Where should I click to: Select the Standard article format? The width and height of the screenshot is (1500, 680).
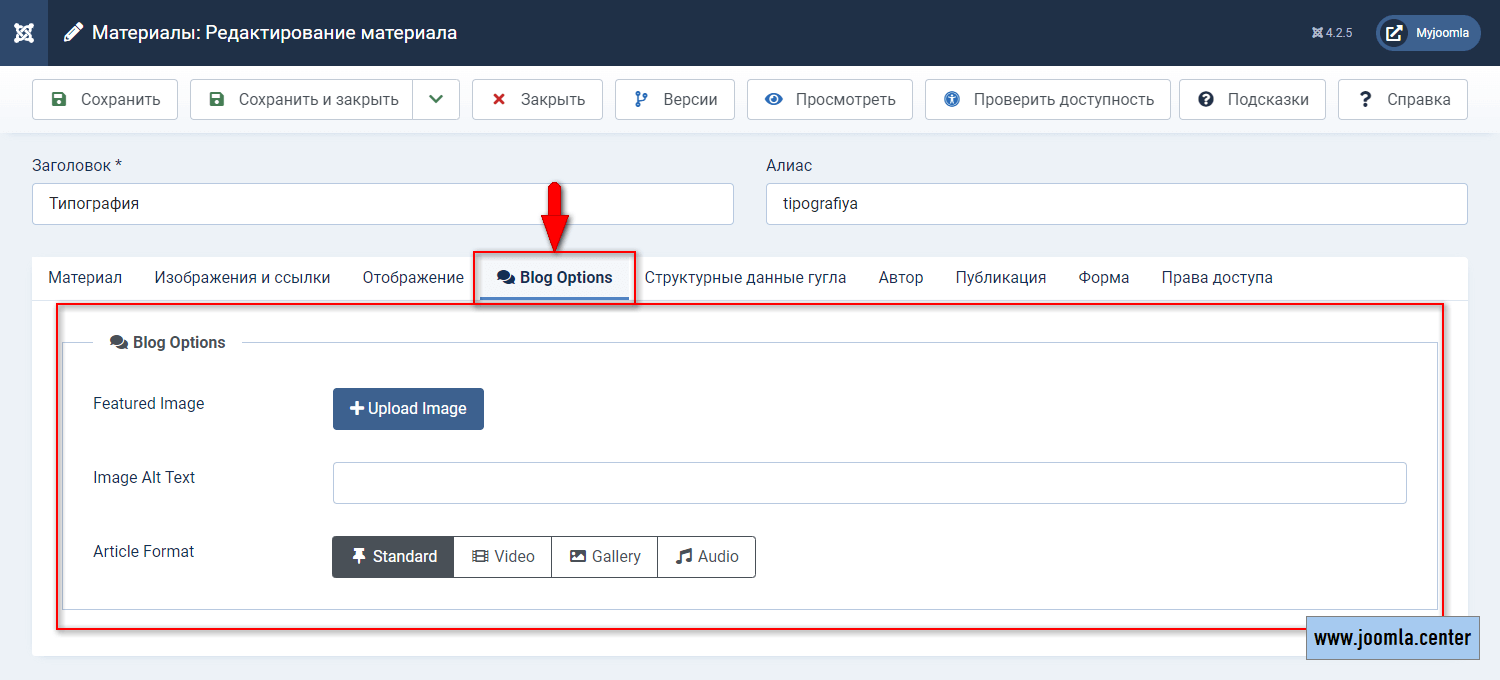click(x=393, y=557)
